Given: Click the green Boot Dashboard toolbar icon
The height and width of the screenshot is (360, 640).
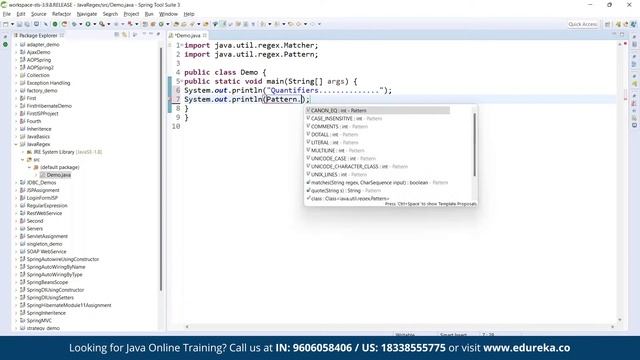Looking at the screenshot, I should 55,24.
